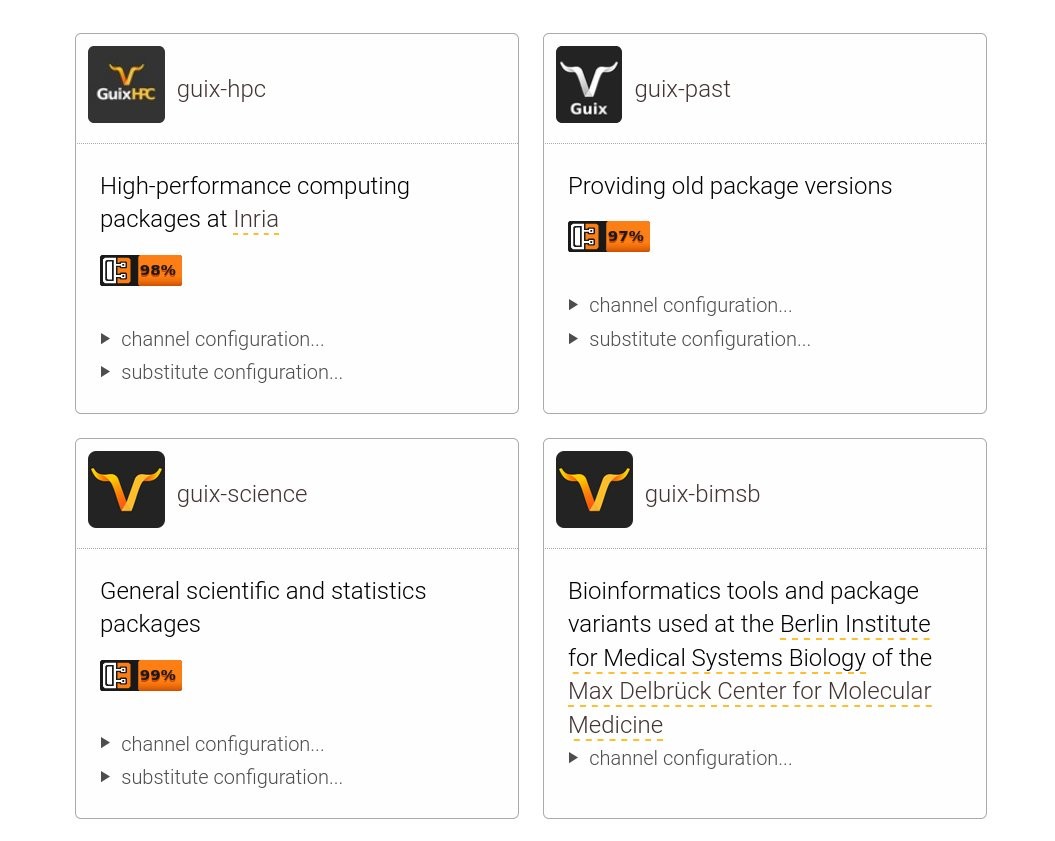Click the guix-science channel title
This screenshot has width=1055, height=841.
(x=242, y=494)
